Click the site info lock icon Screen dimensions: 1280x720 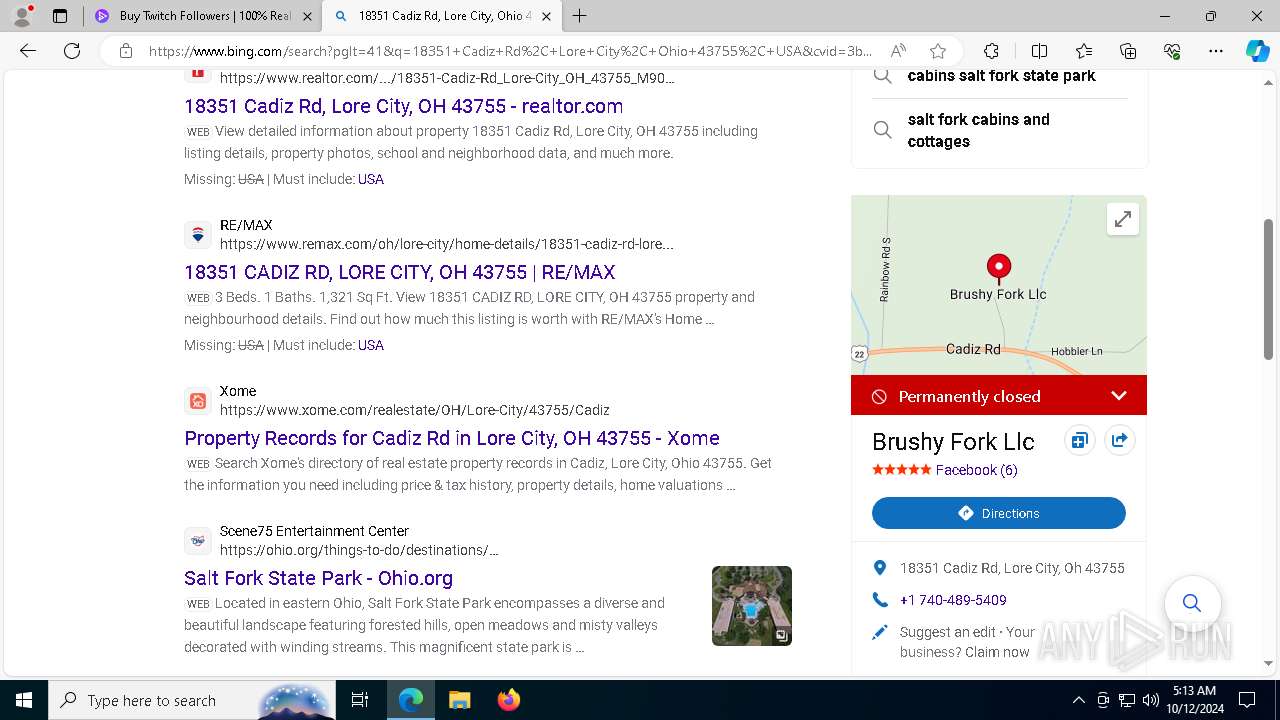pyautogui.click(x=126, y=51)
